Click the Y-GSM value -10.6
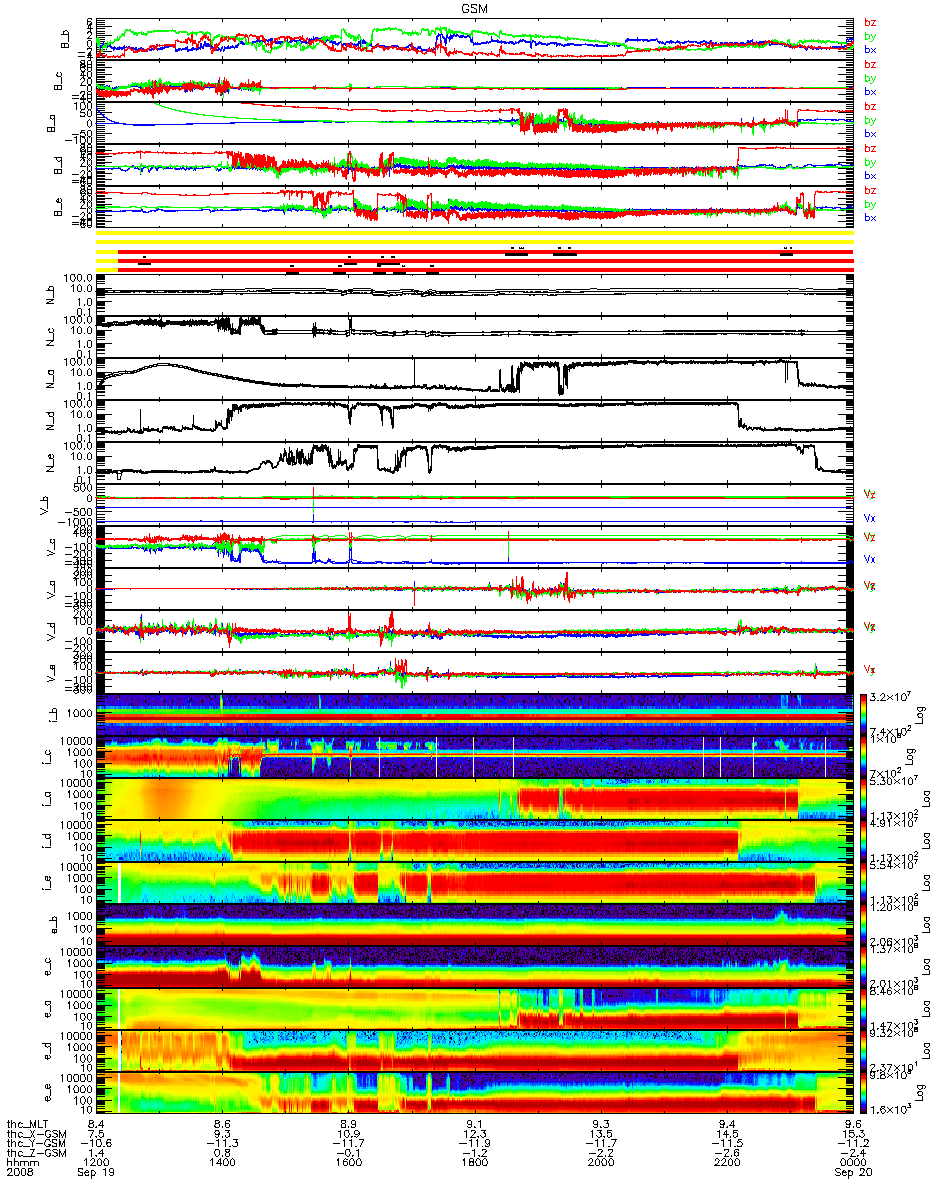The height and width of the screenshot is (1200, 930). click(x=96, y=1144)
